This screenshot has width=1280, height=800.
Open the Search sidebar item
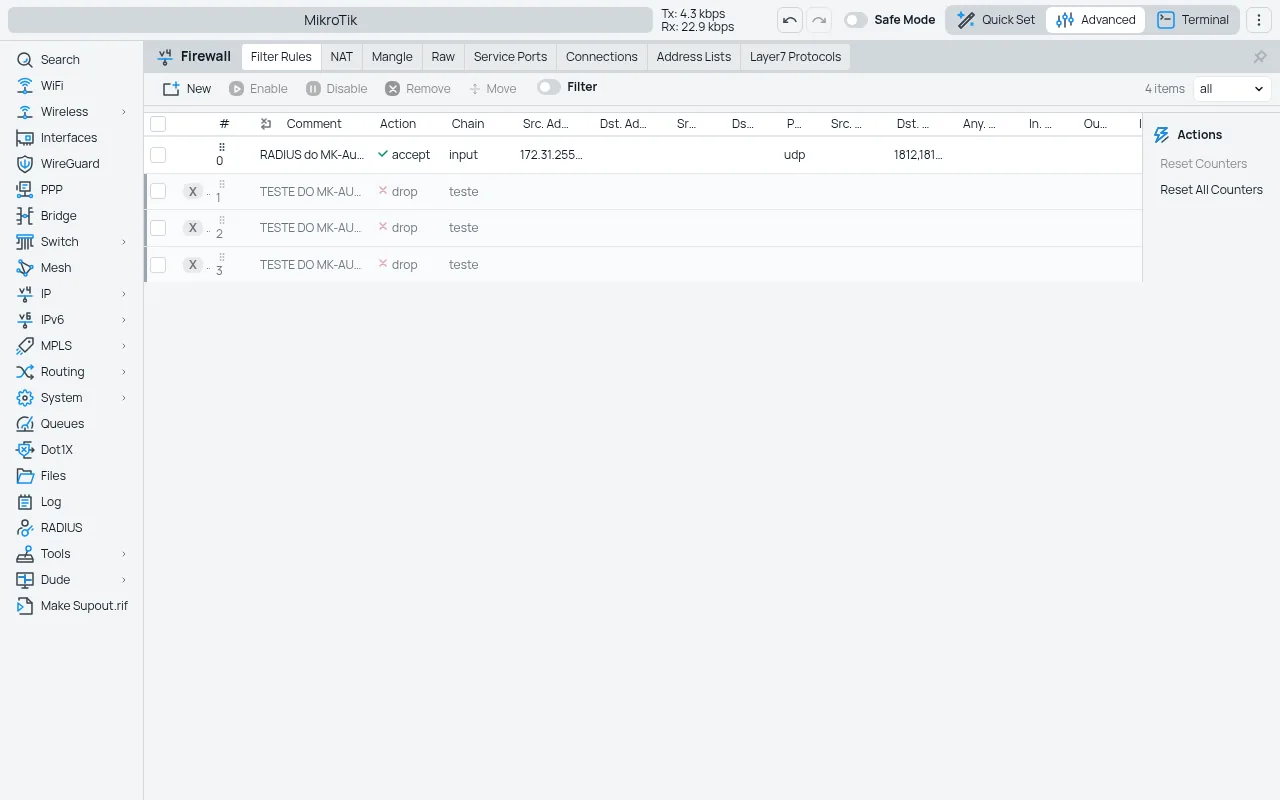coord(60,60)
